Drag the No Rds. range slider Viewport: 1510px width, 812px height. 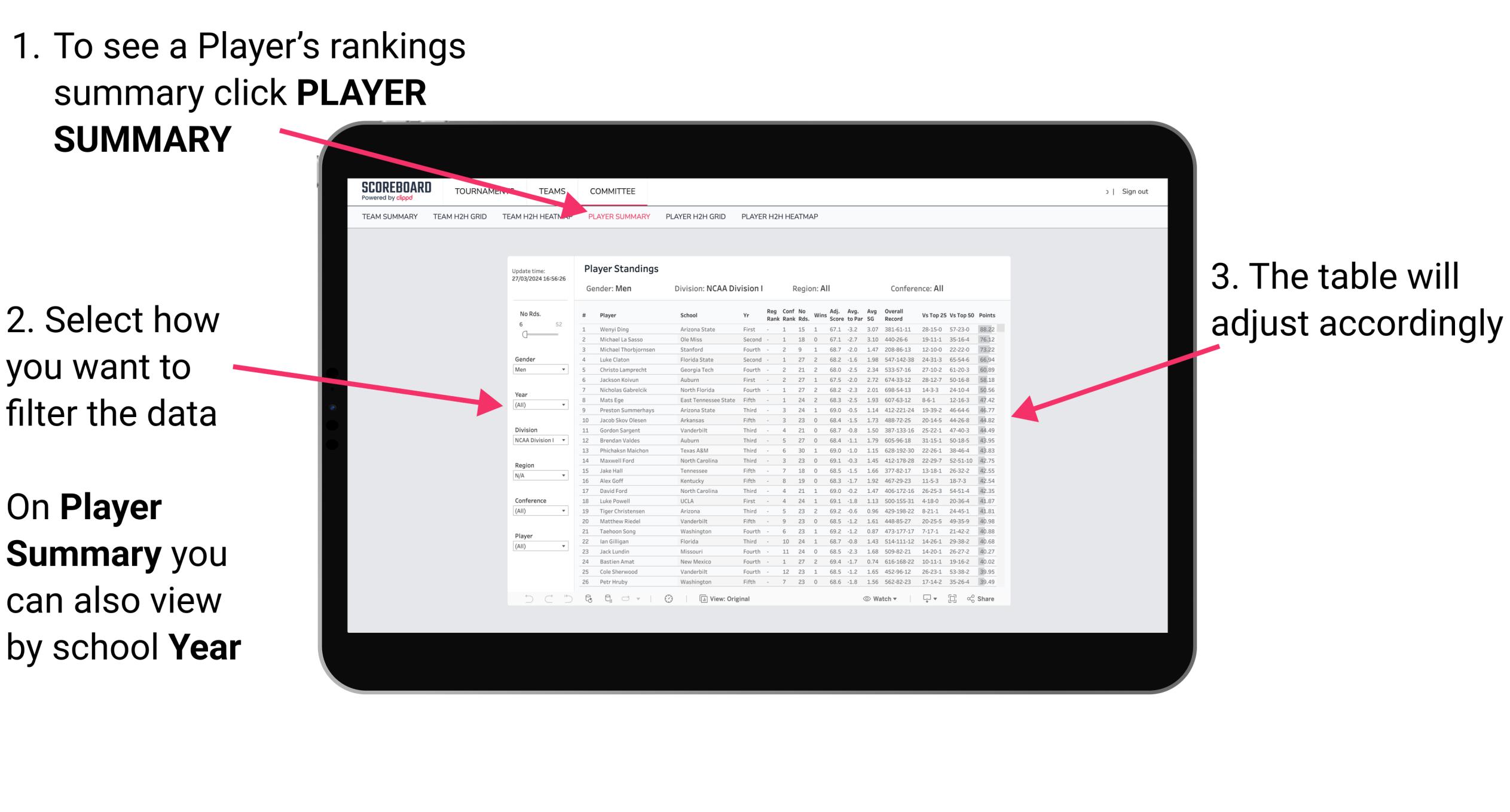[x=525, y=335]
